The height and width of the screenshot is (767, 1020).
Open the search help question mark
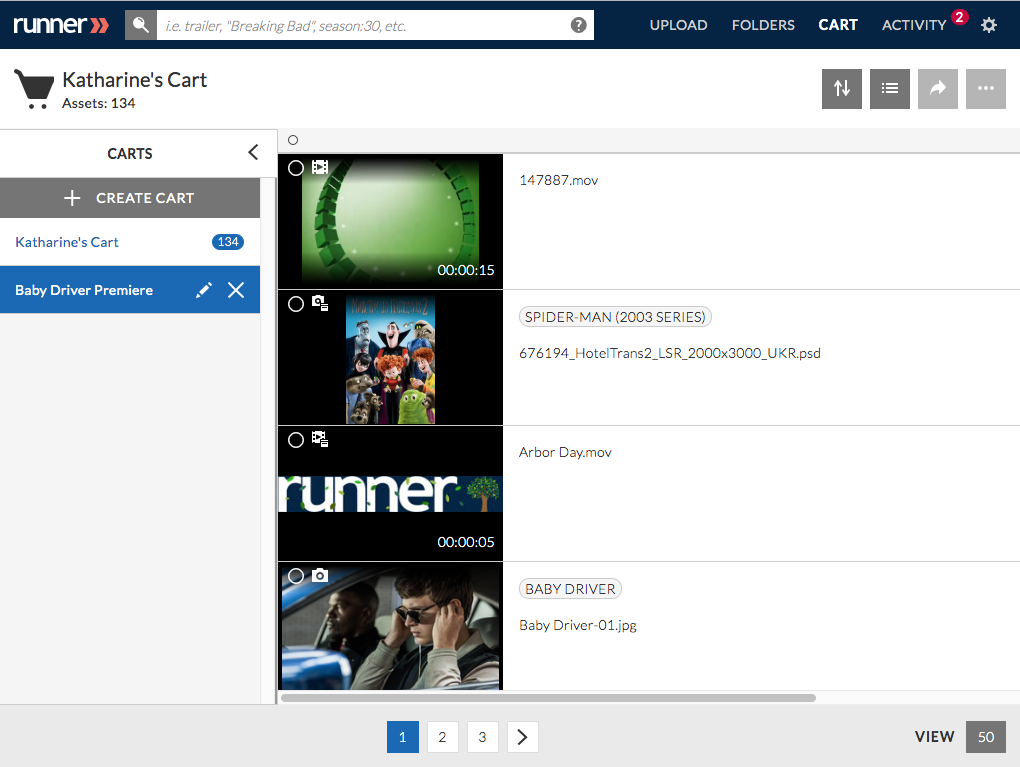click(x=578, y=25)
